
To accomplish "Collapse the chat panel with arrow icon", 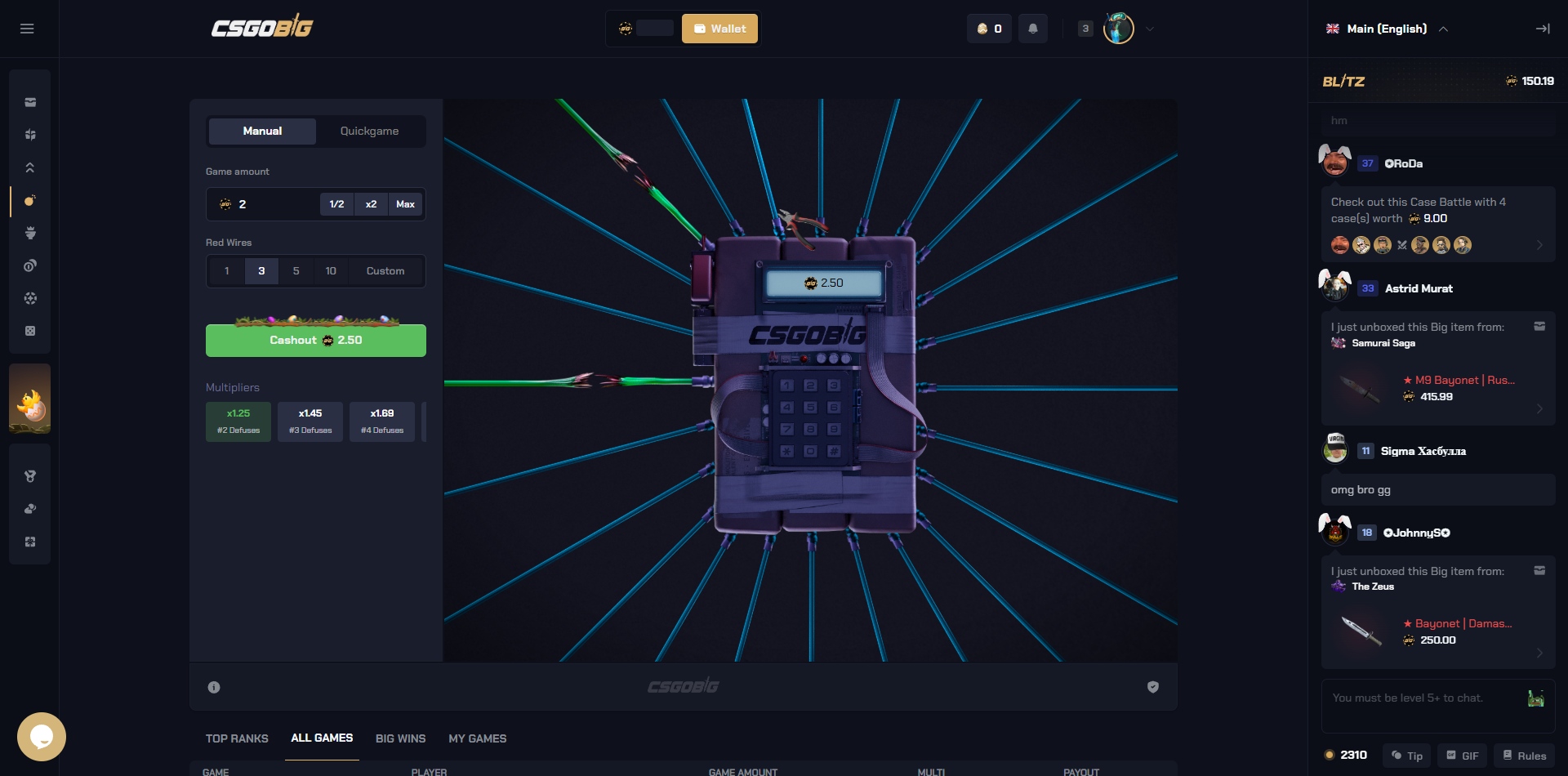I will 1543,29.
